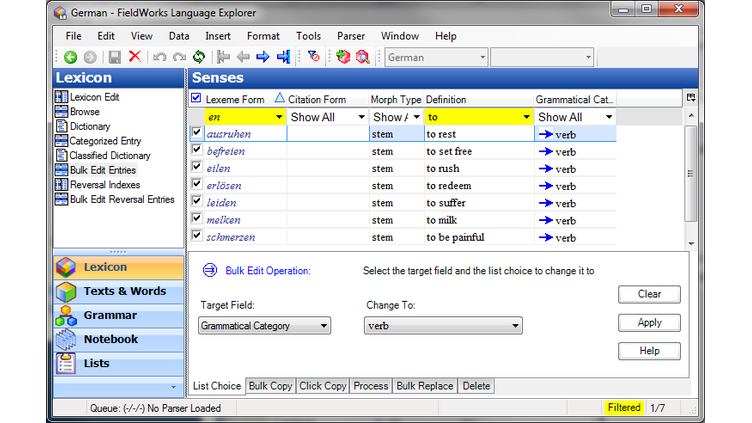752x423 pixels.
Task: Switch to the Process tab
Action: point(370,386)
